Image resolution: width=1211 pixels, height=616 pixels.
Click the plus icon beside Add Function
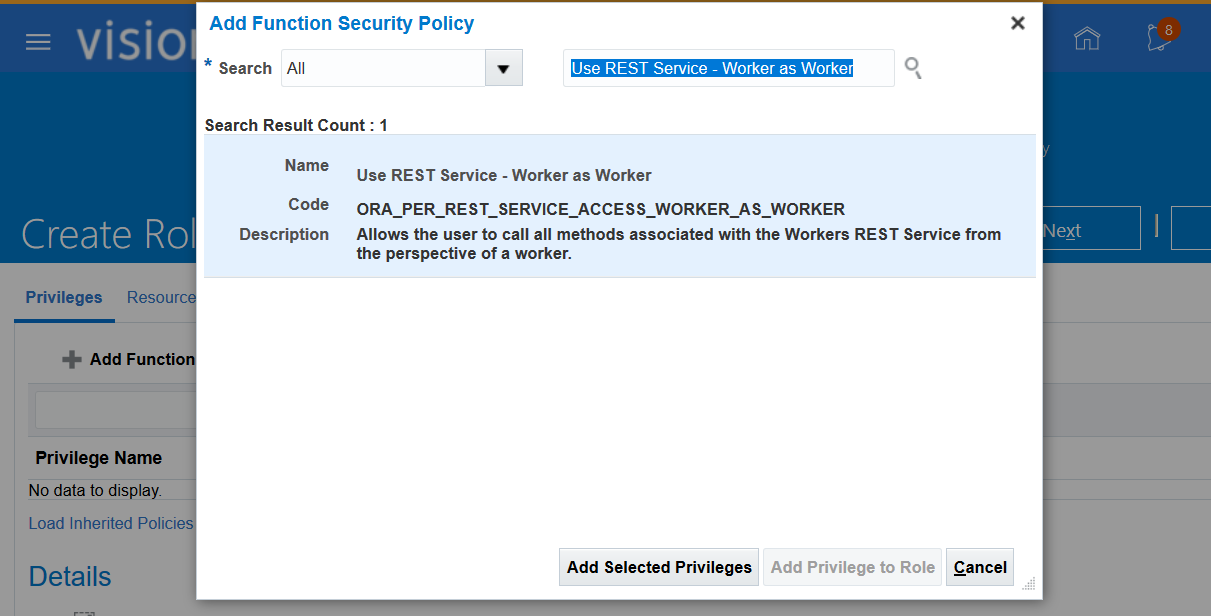click(72, 359)
